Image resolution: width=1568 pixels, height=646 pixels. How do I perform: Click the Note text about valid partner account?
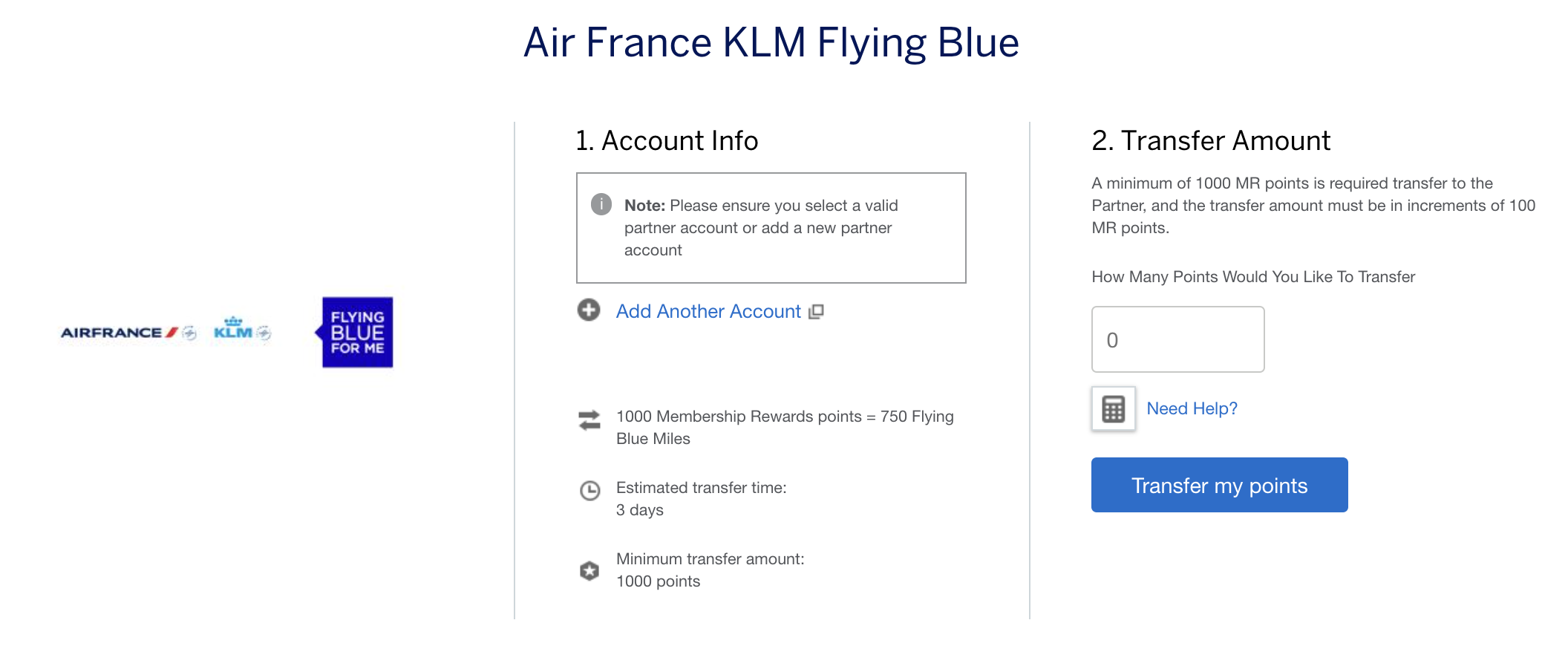pos(761,227)
